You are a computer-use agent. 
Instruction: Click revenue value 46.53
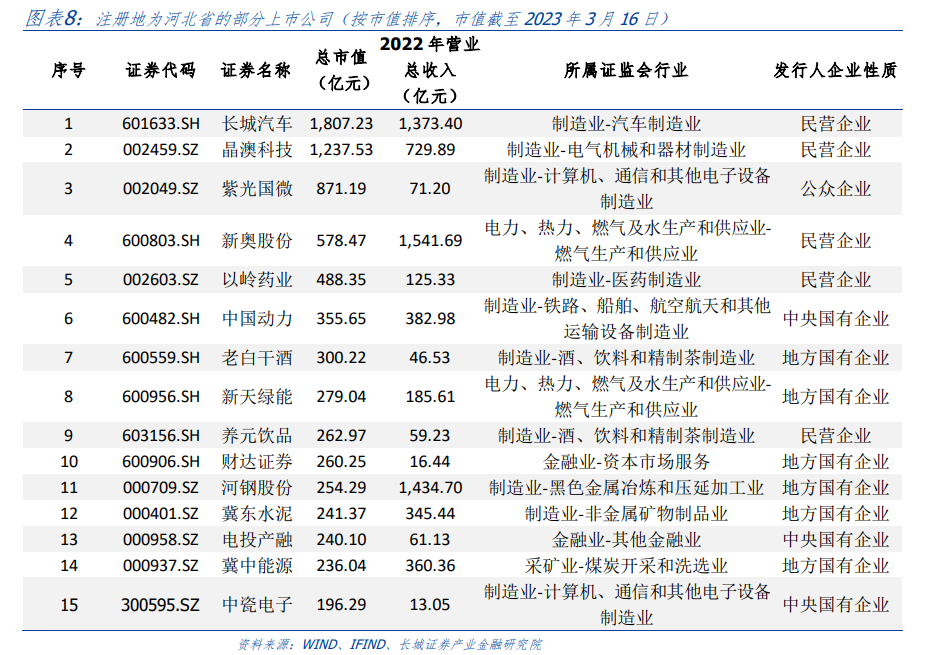[430, 358]
